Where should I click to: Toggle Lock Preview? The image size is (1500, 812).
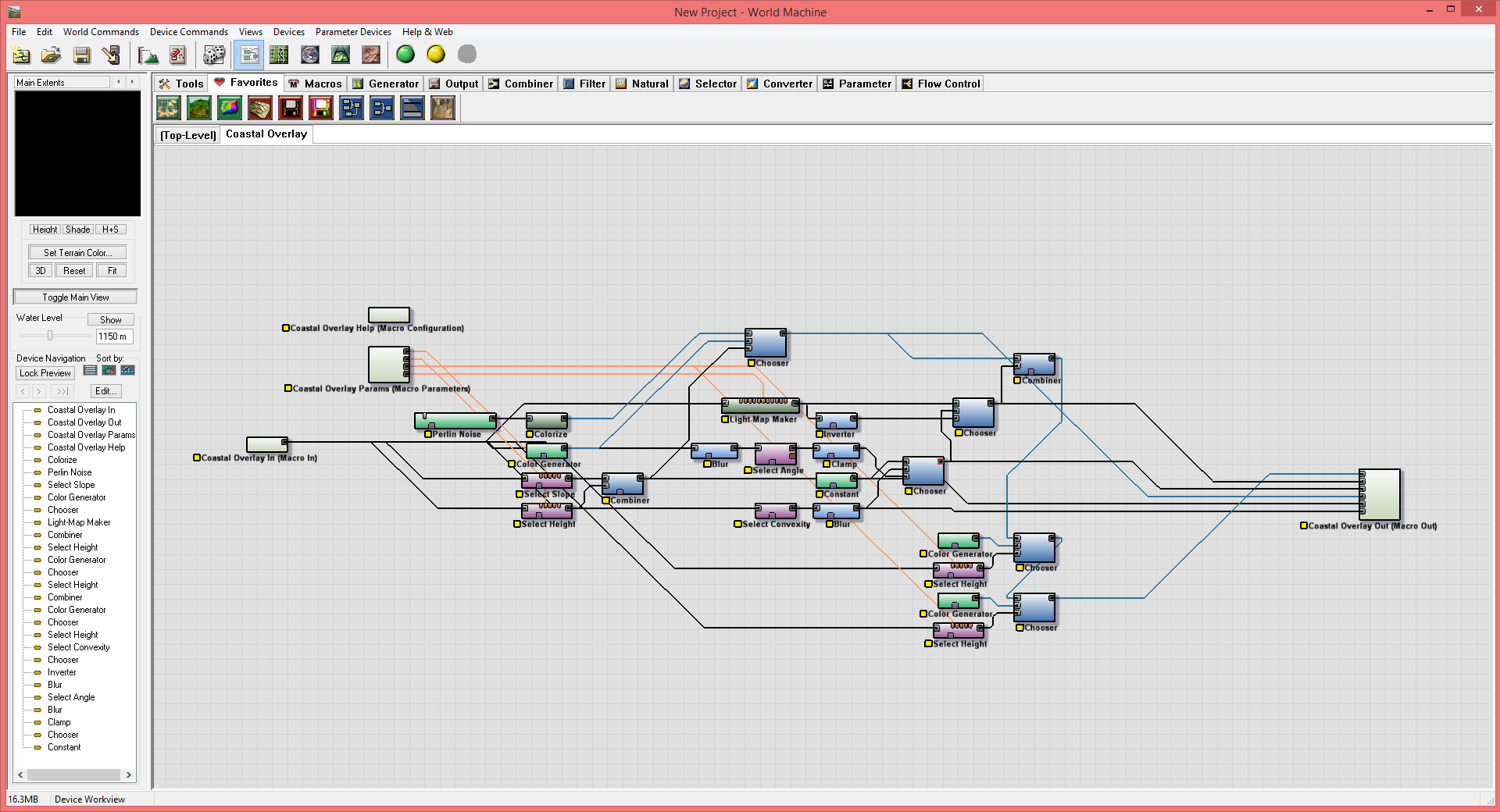[45, 373]
